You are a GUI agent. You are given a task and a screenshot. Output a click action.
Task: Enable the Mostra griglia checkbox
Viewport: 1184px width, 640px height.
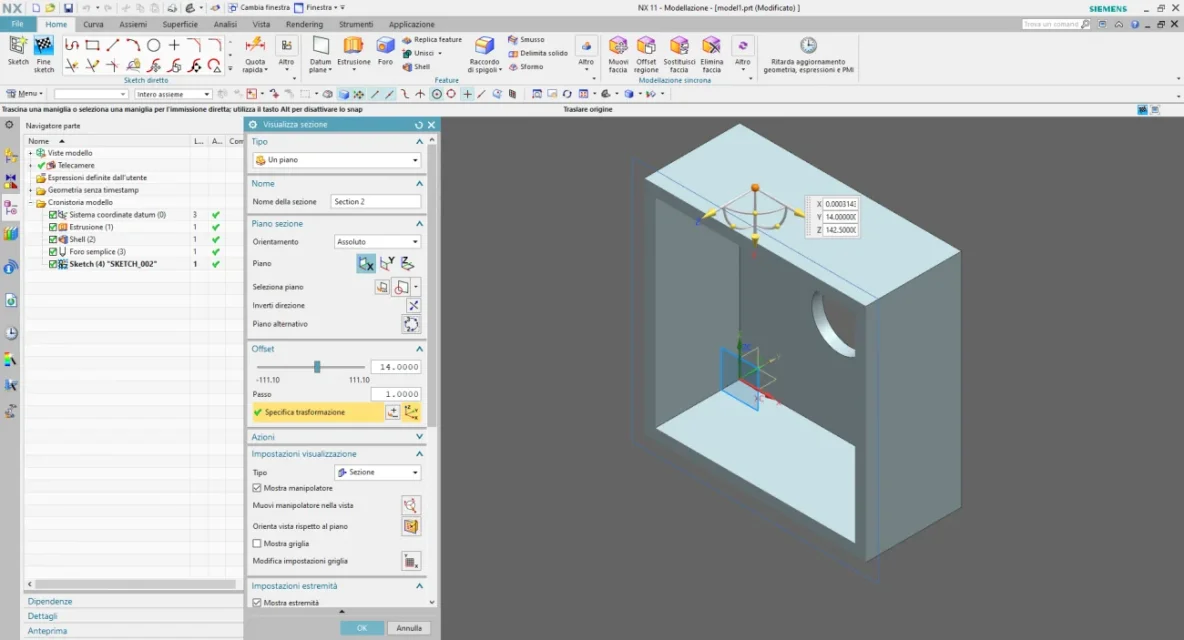coord(257,543)
